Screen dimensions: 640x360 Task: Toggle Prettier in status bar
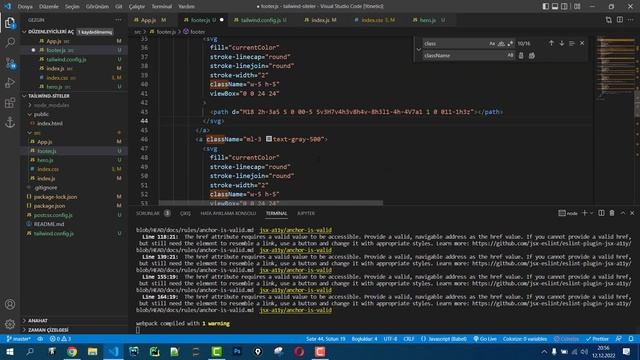[x=597, y=339]
